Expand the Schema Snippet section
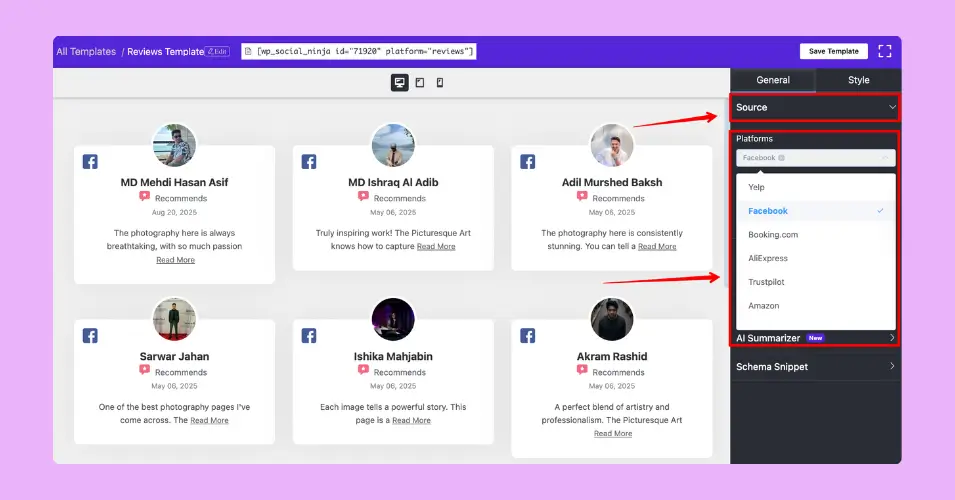The height and width of the screenshot is (500, 955). (x=815, y=367)
